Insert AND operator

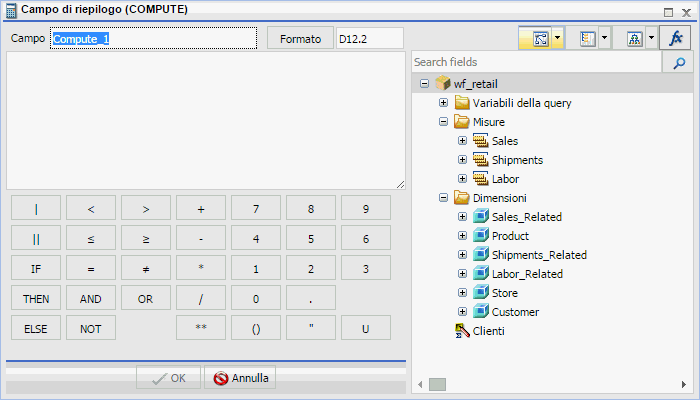pos(91,298)
